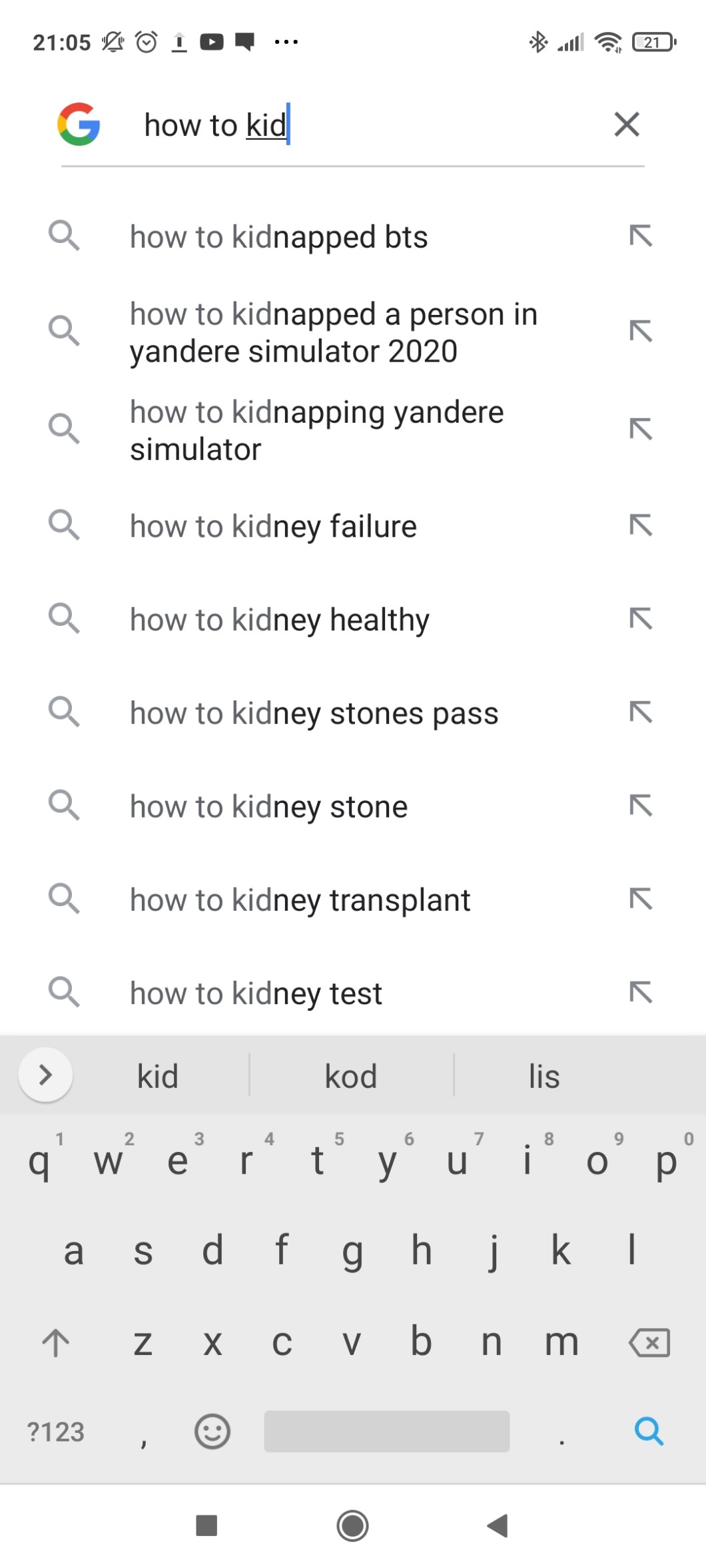
Task: Pick the 'lis' keyboard suggestion
Action: pos(543,1076)
